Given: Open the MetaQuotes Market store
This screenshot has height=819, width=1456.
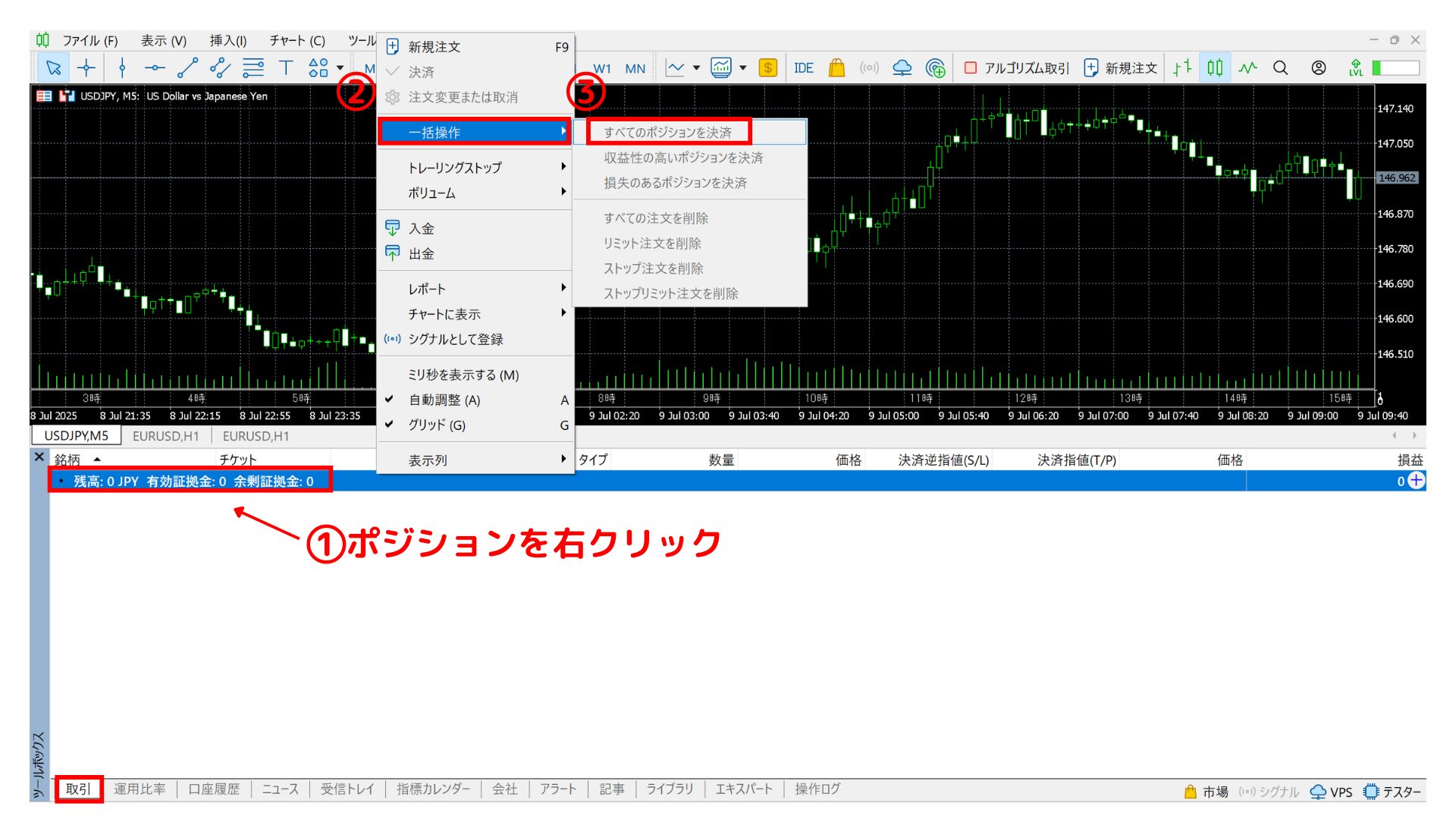Looking at the screenshot, I should click(837, 67).
